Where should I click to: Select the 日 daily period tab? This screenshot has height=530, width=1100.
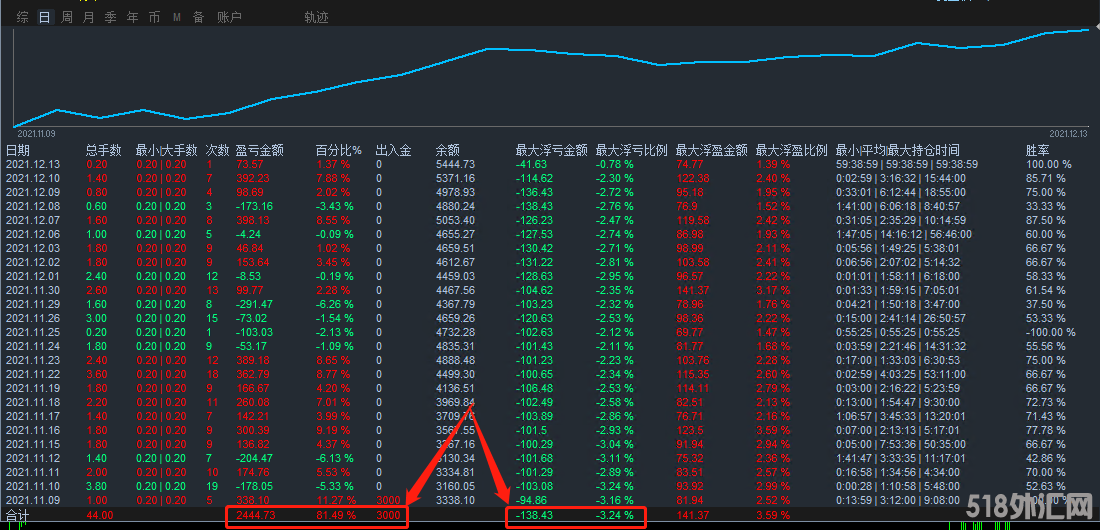tap(44, 17)
